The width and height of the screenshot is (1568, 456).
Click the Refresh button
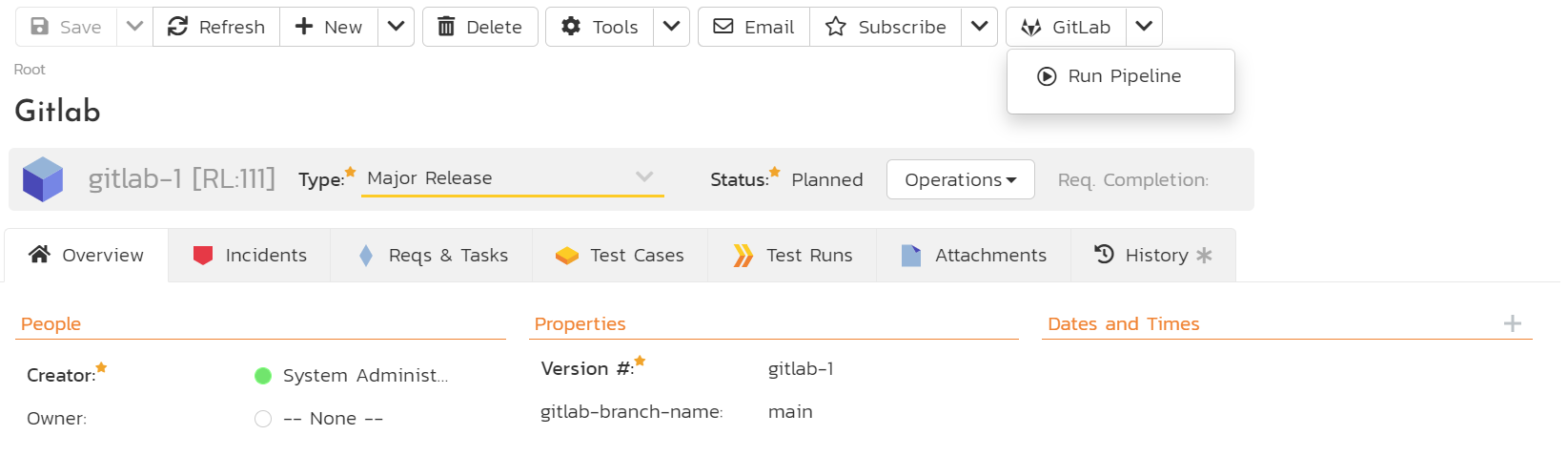click(216, 27)
